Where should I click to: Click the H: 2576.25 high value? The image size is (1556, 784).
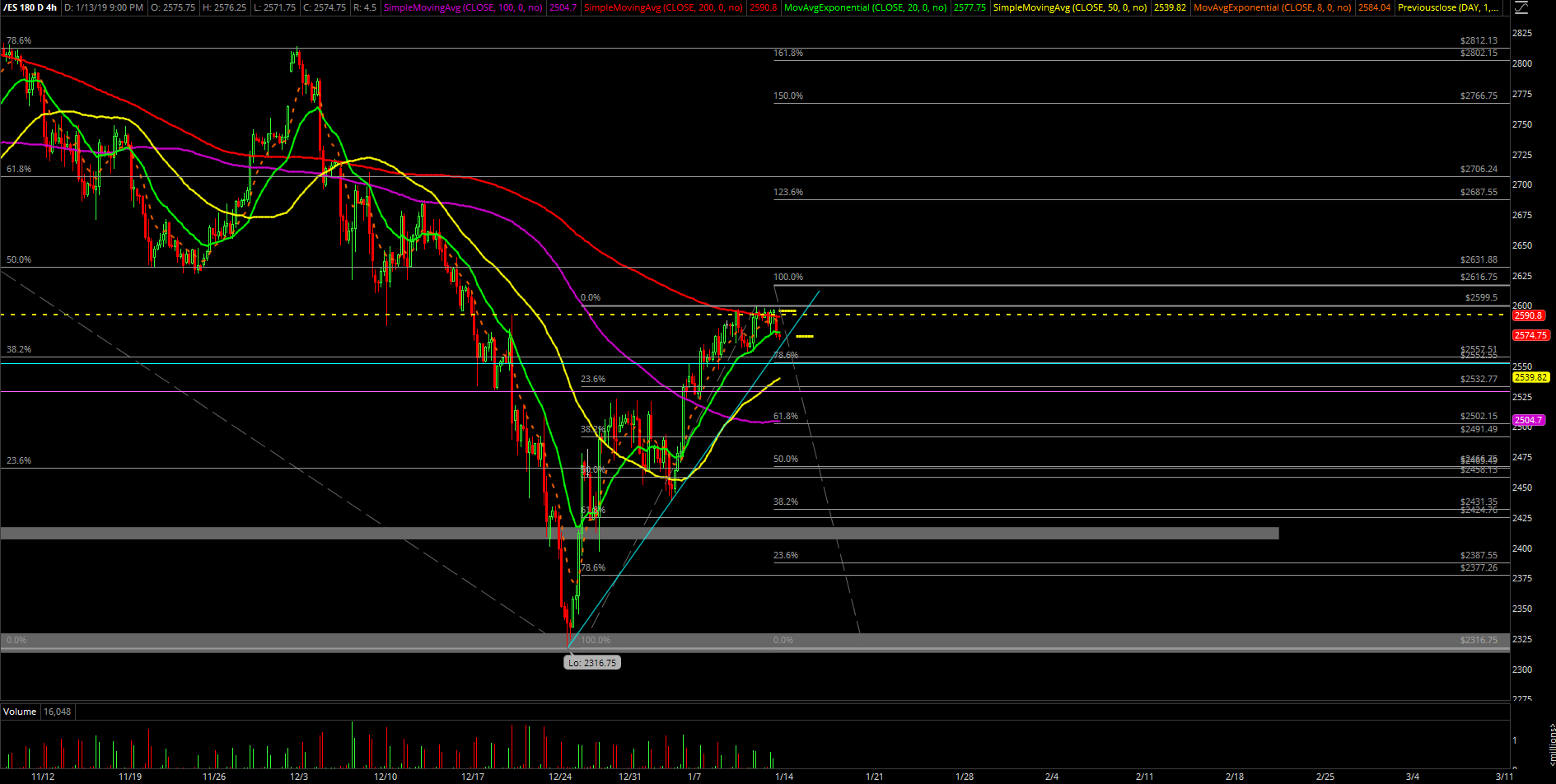[225, 7]
